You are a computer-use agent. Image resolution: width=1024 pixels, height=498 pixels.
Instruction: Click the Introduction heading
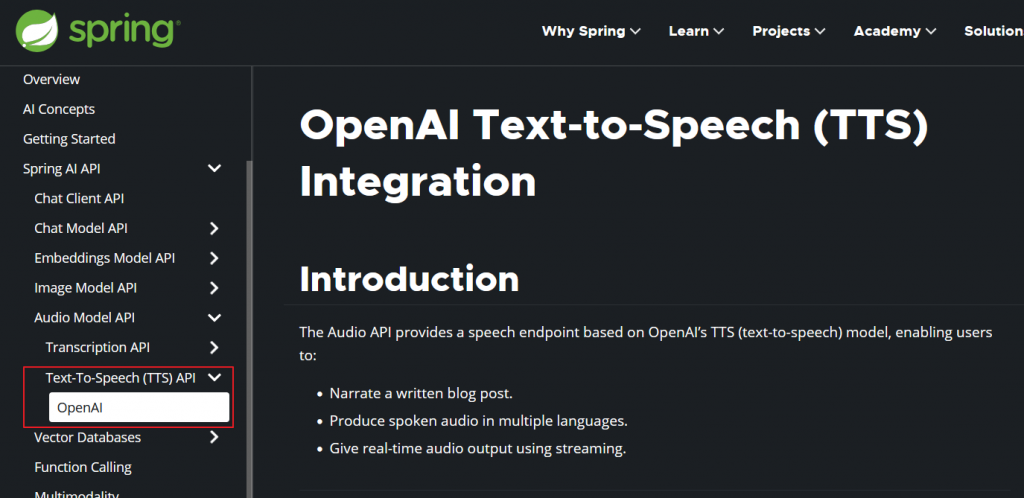pyautogui.click(x=409, y=279)
